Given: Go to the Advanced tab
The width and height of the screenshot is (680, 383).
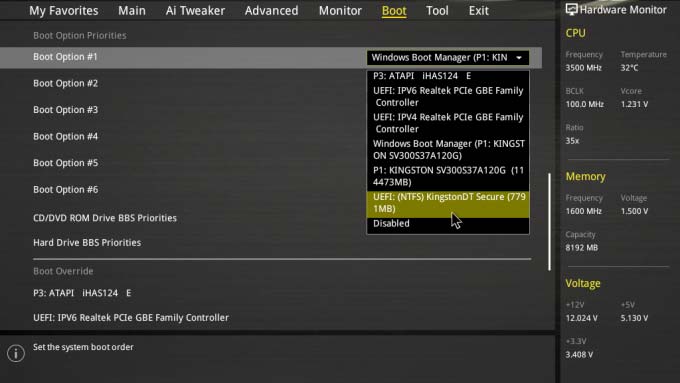Looking at the screenshot, I should coord(271,11).
